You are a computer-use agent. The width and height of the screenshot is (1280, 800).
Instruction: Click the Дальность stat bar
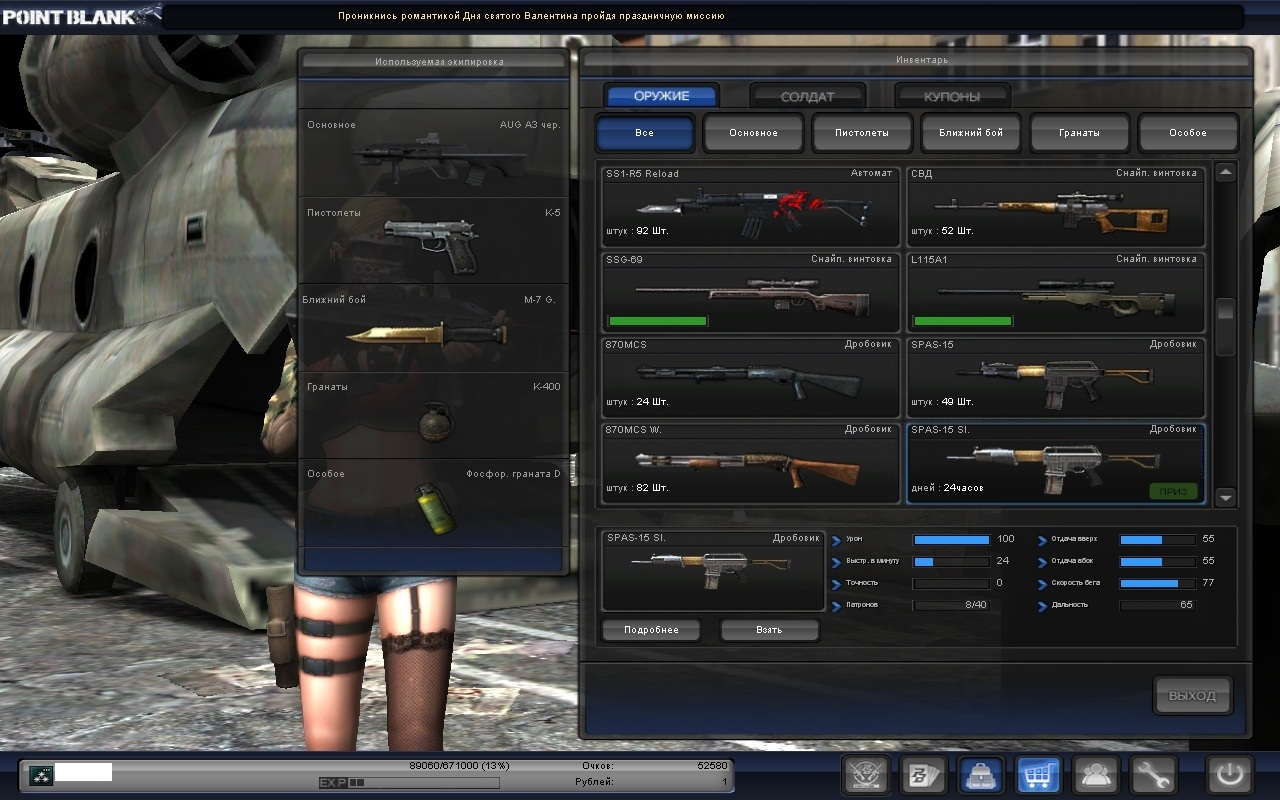[x=1157, y=605]
